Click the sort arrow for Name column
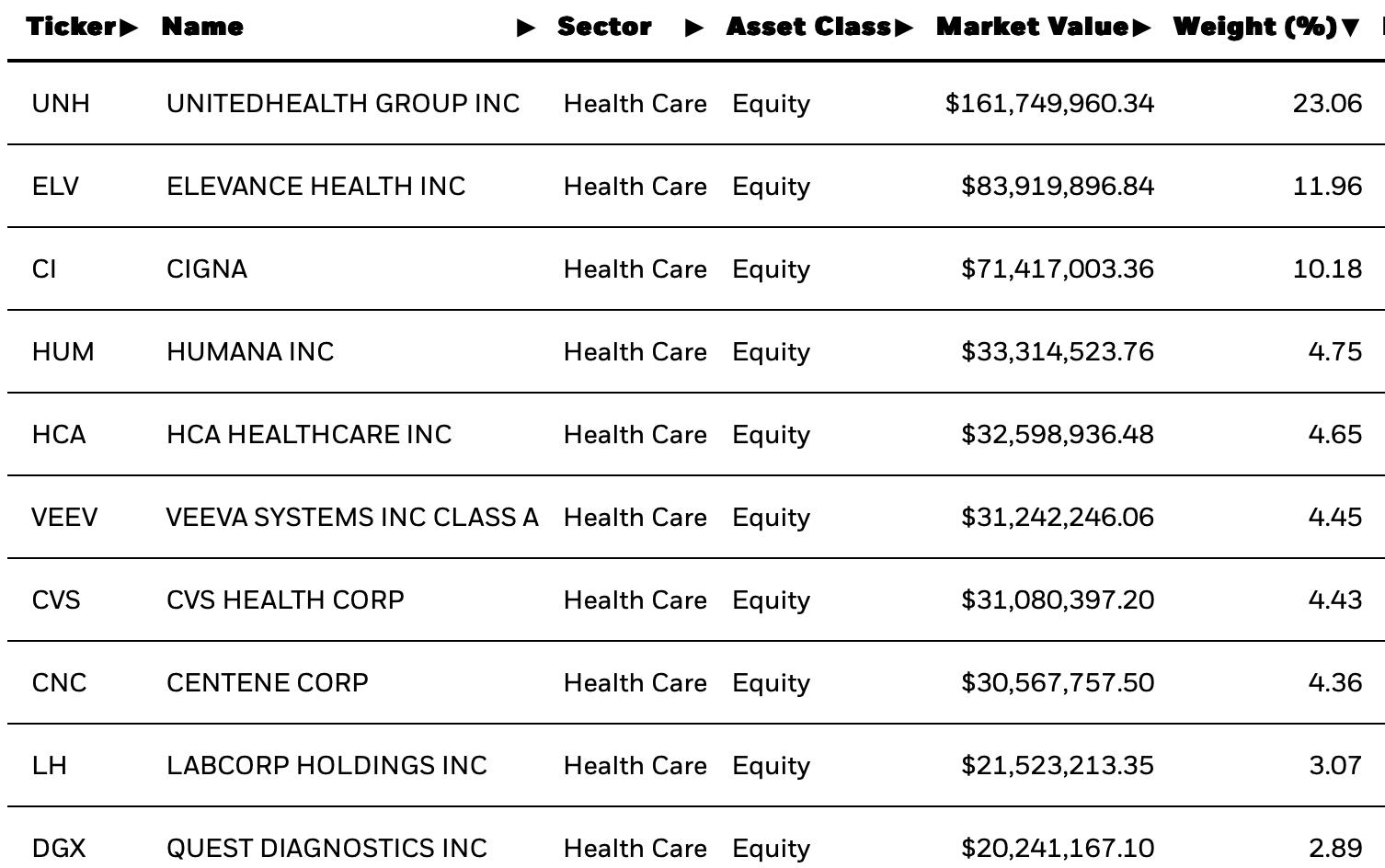 [526, 28]
